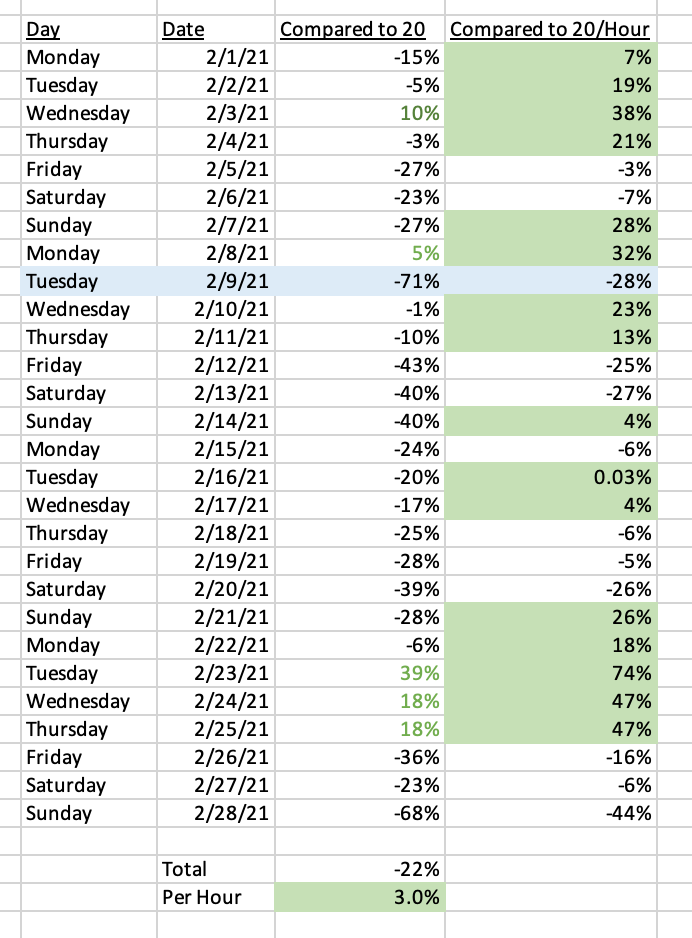The width and height of the screenshot is (692, 938).
Task: Select the -68% cell for the last Sunday
Action: coord(359,813)
